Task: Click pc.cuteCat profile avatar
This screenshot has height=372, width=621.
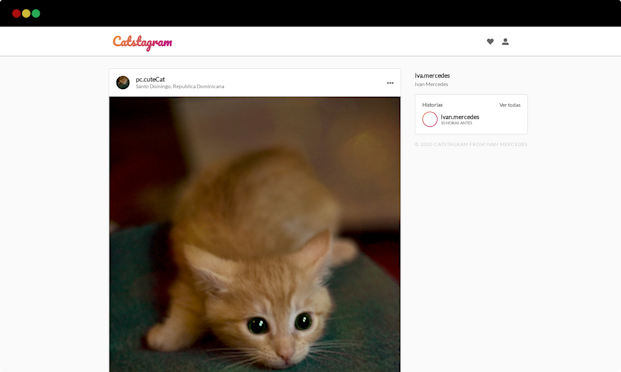Action: coord(123,82)
